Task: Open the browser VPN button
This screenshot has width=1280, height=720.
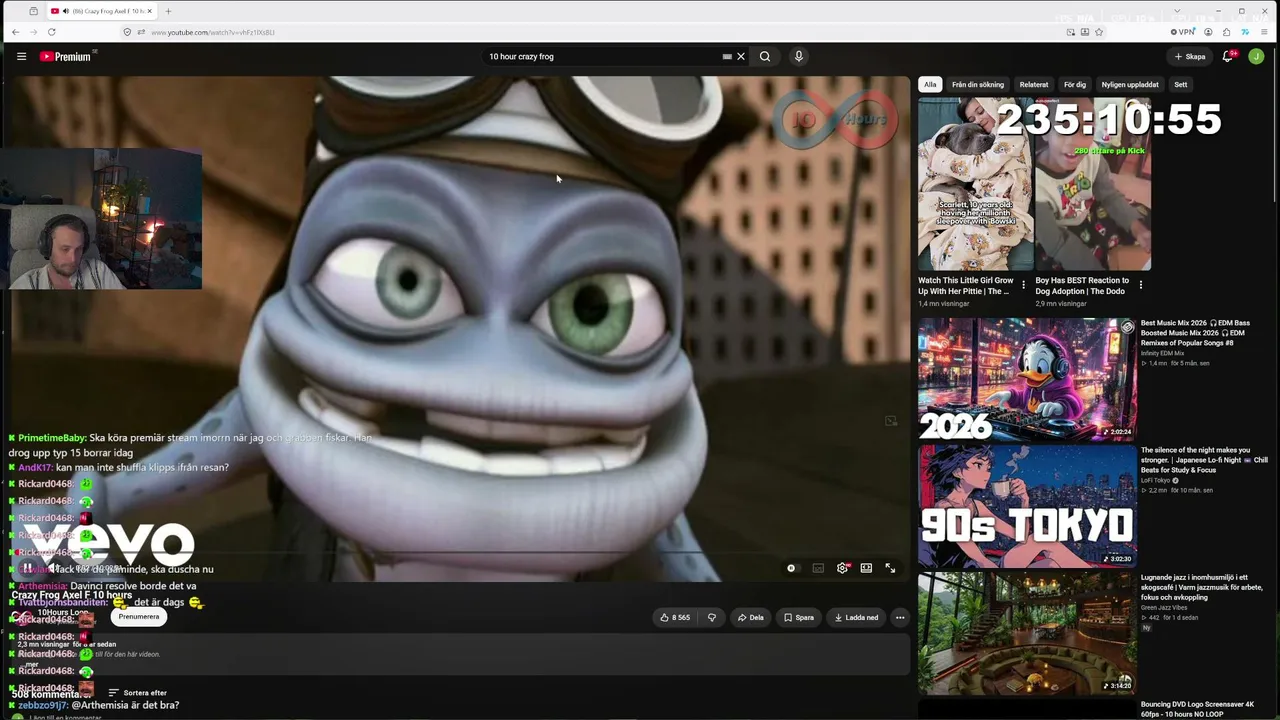Action: (x=1181, y=32)
